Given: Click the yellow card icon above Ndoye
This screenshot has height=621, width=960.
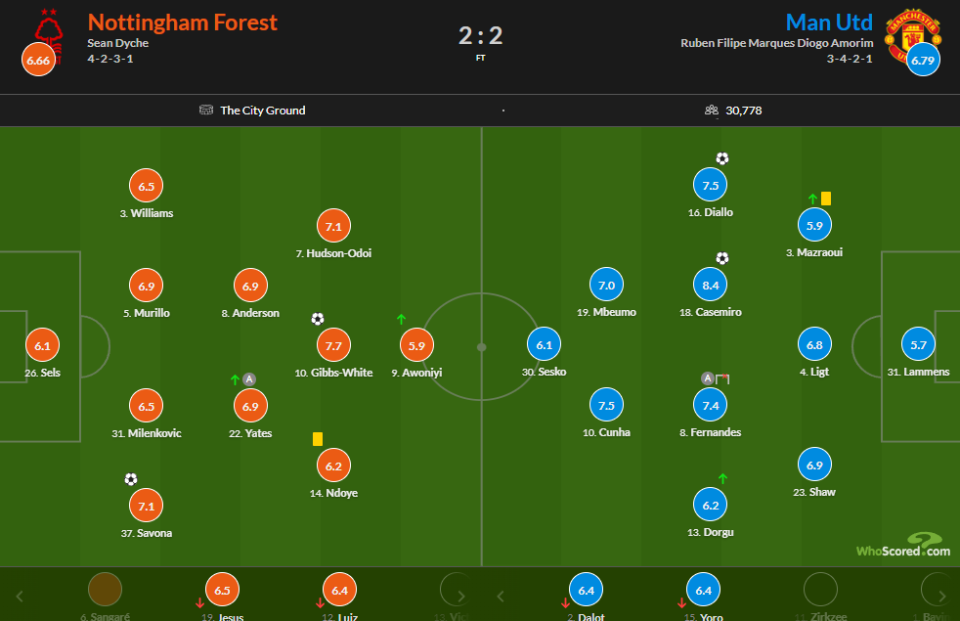Looking at the screenshot, I should pos(317,438).
